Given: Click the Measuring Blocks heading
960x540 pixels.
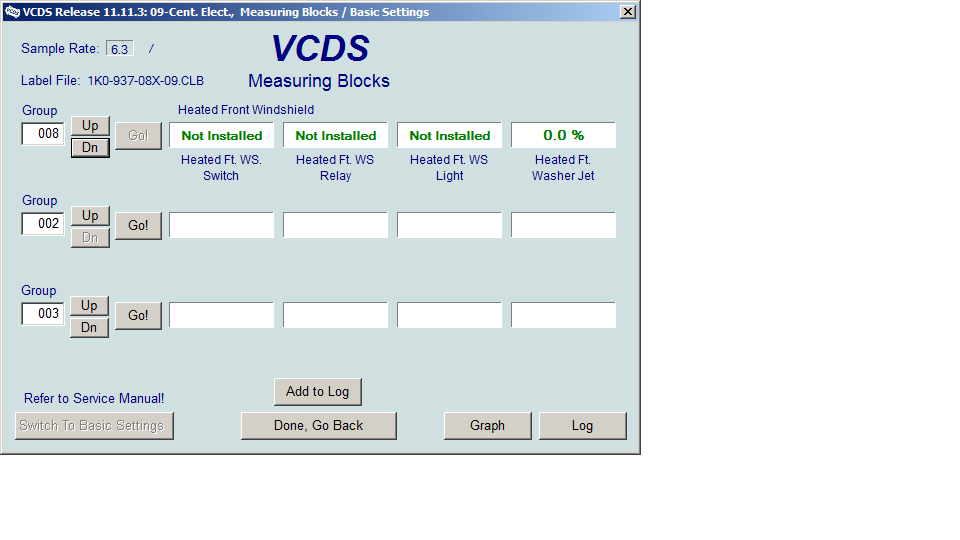Looking at the screenshot, I should (319, 81).
